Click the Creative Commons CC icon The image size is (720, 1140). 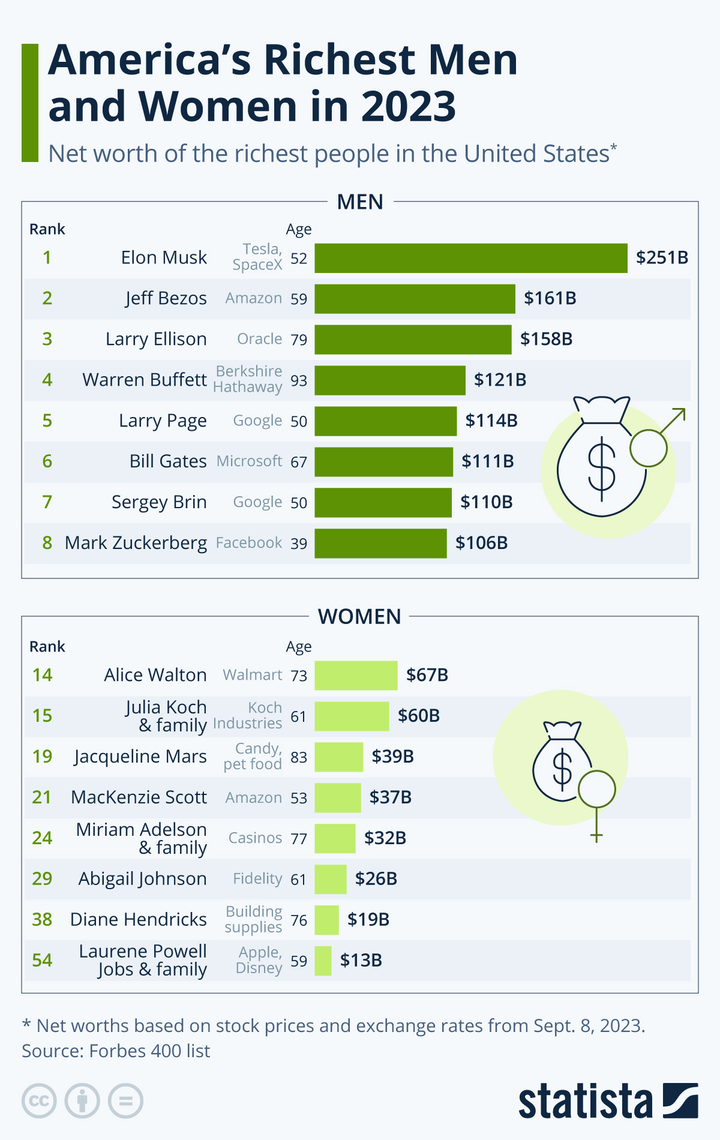tap(41, 1100)
